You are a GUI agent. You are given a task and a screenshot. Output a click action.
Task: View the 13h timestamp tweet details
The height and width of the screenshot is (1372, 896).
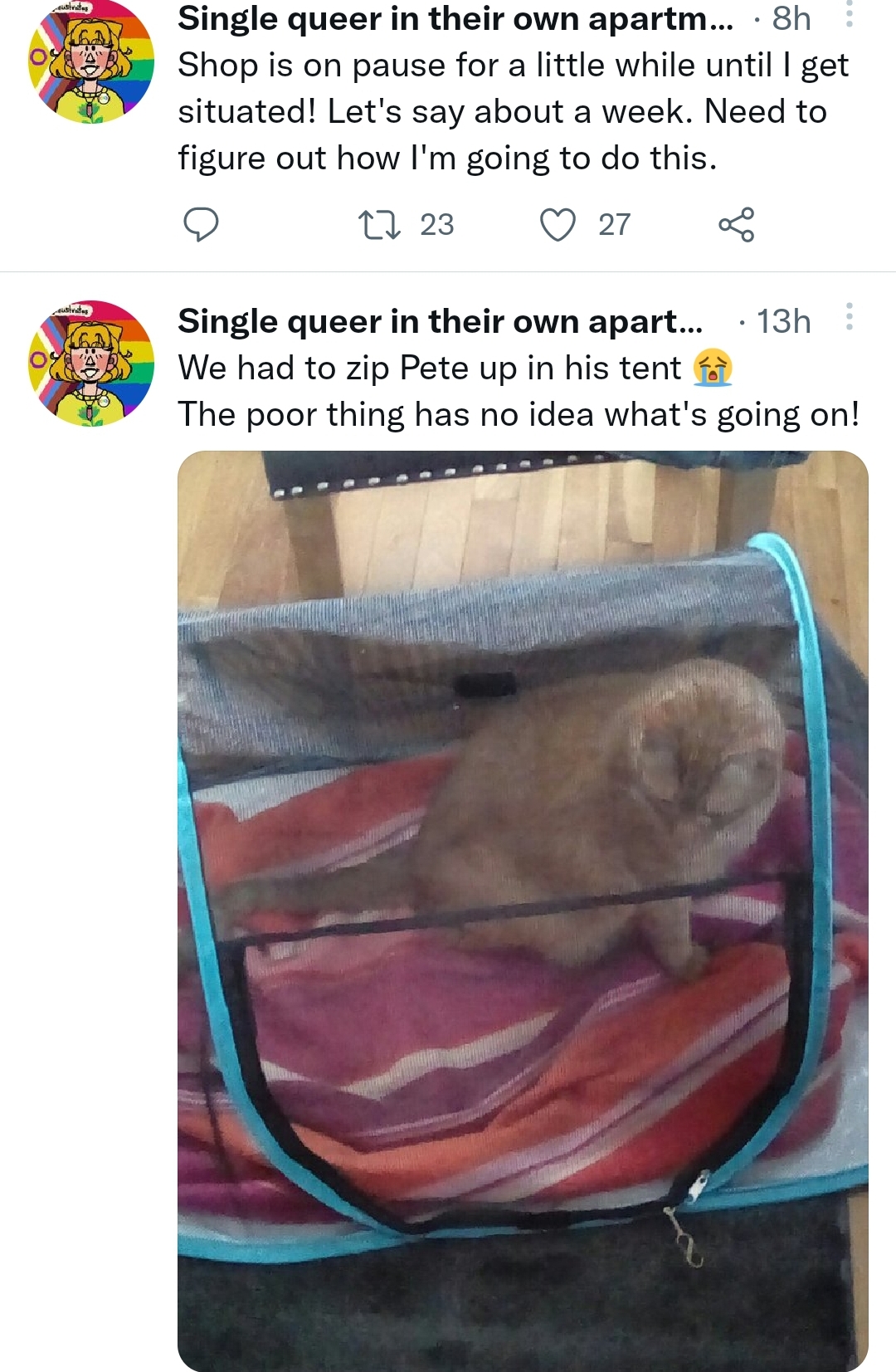(x=783, y=321)
